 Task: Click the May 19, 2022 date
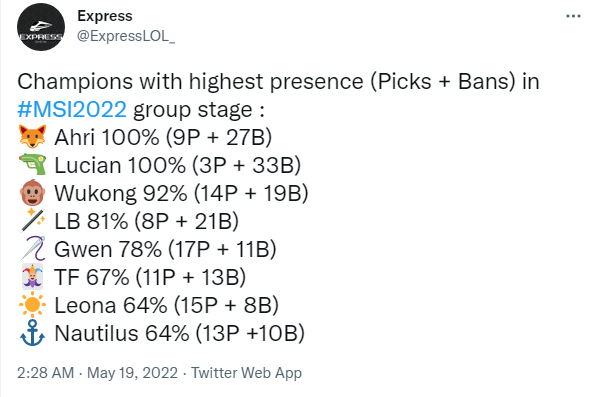click(132, 373)
